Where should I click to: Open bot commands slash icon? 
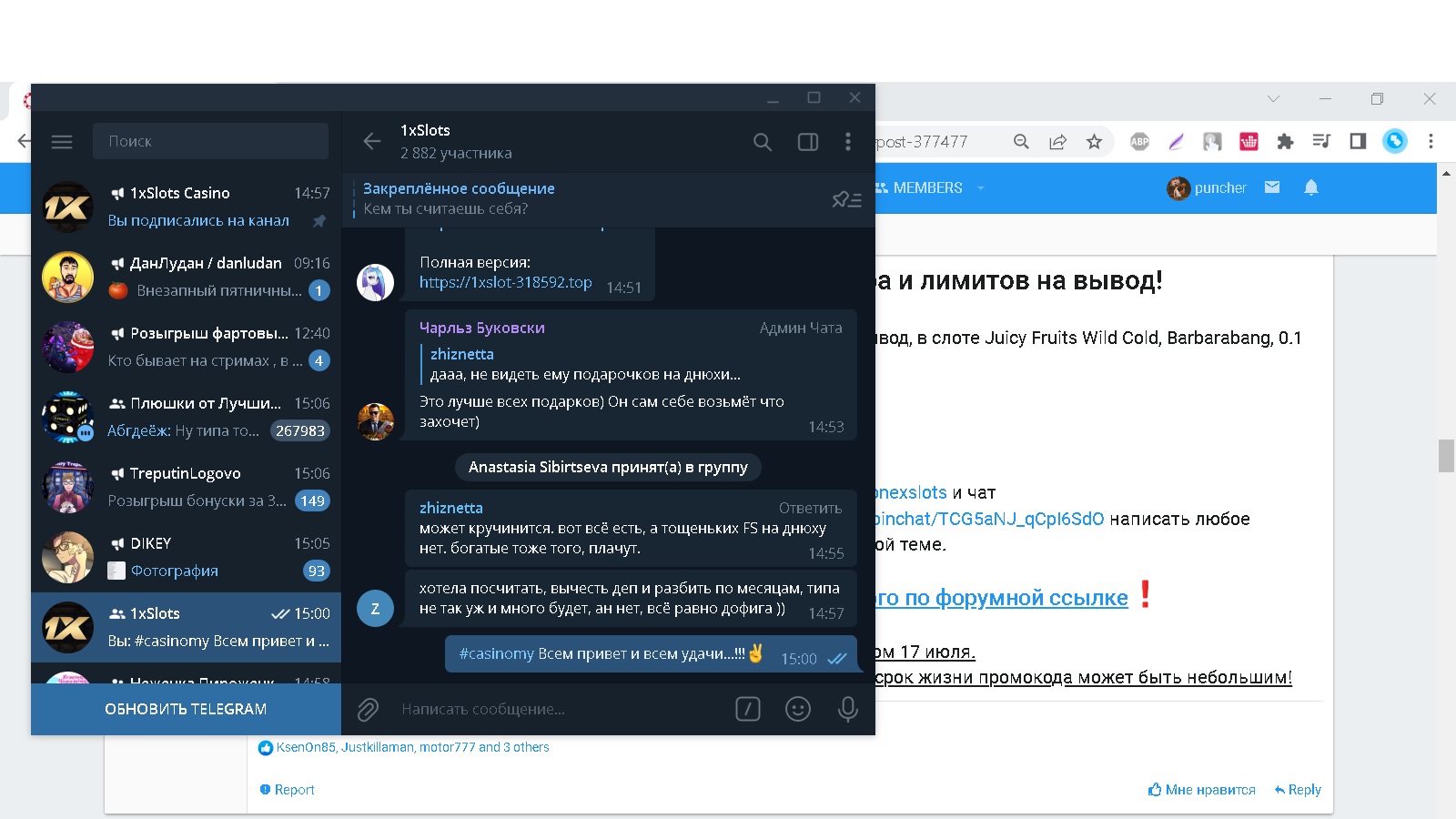(748, 709)
